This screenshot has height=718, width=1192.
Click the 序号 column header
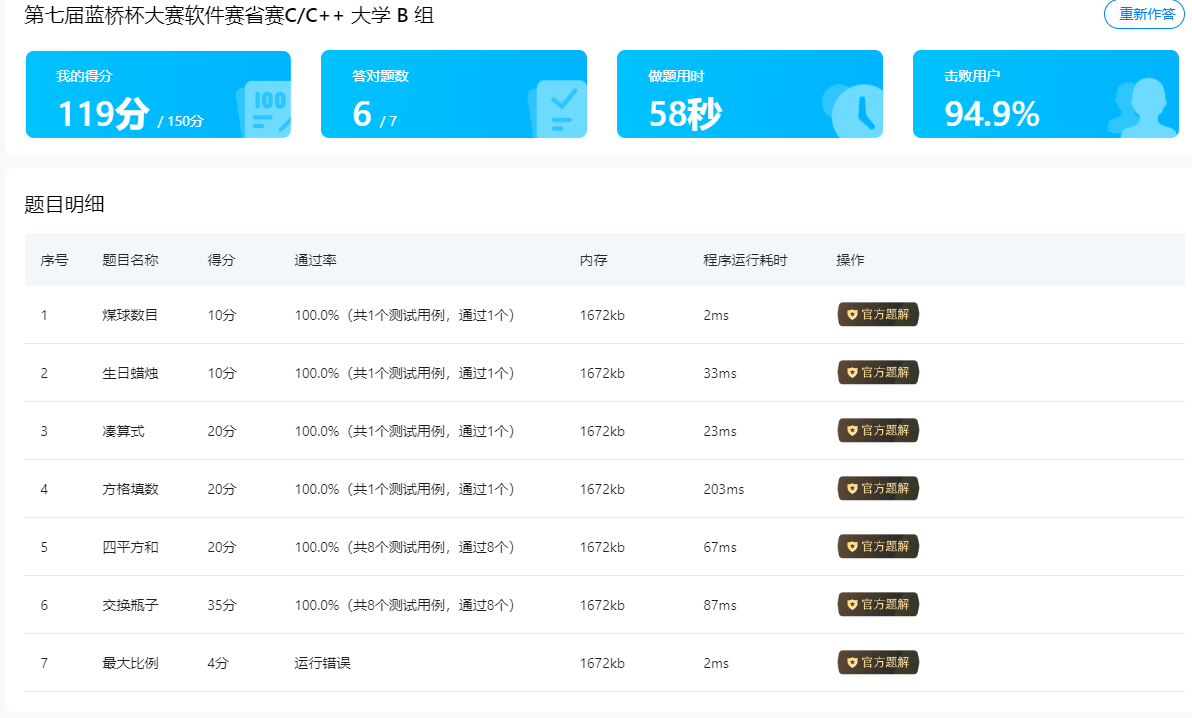(55, 260)
